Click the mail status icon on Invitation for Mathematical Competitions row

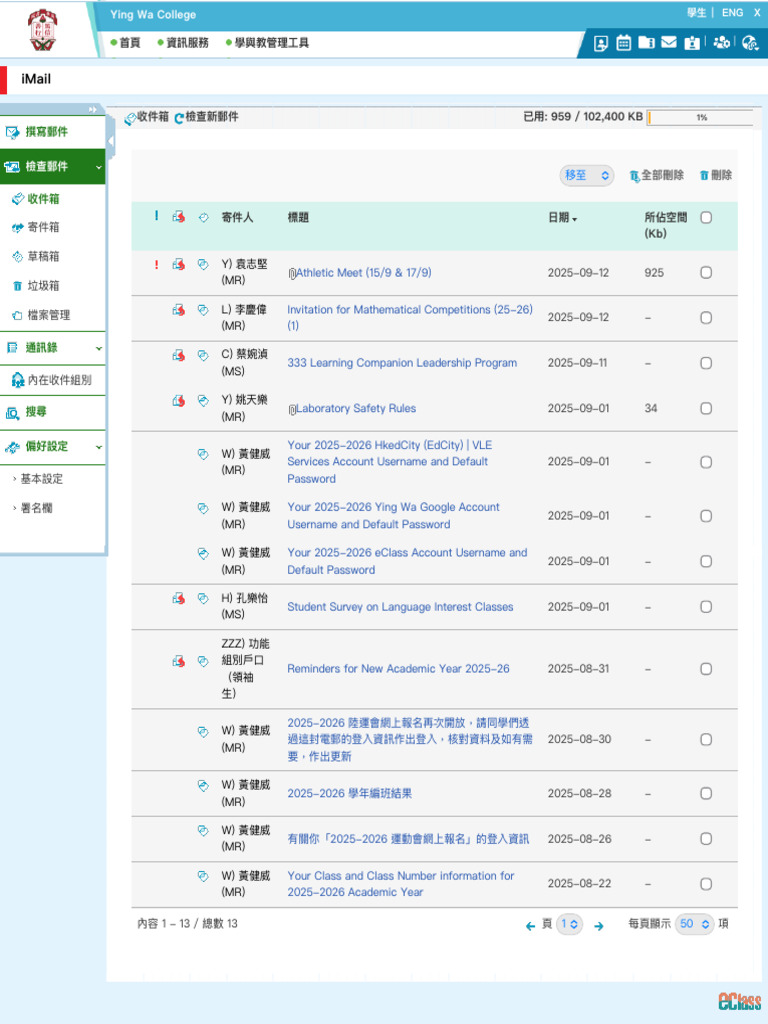pyautogui.click(x=203, y=310)
